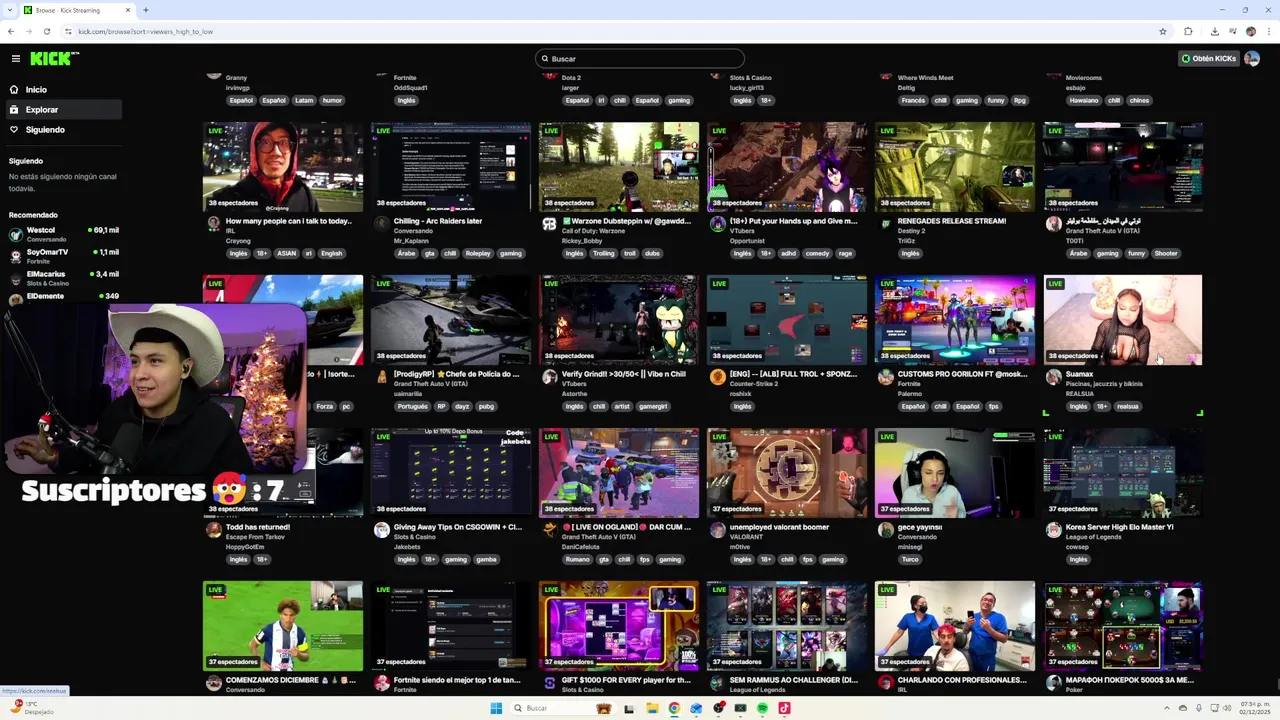The height and width of the screenshot is (720, 1280).
Task: Open Chrome extensions puzzle icon
Action: click(1188, 31)
